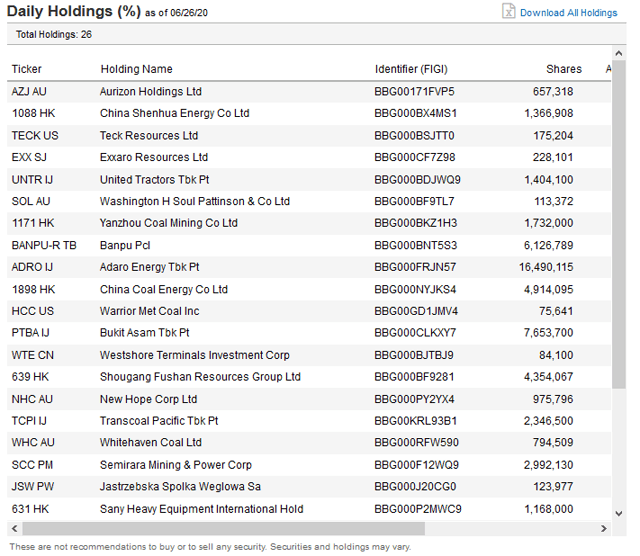The height and width of the screenshot is (556, 640).
Task: Select the JSW PW ticker cell
Action: [33, 487]
